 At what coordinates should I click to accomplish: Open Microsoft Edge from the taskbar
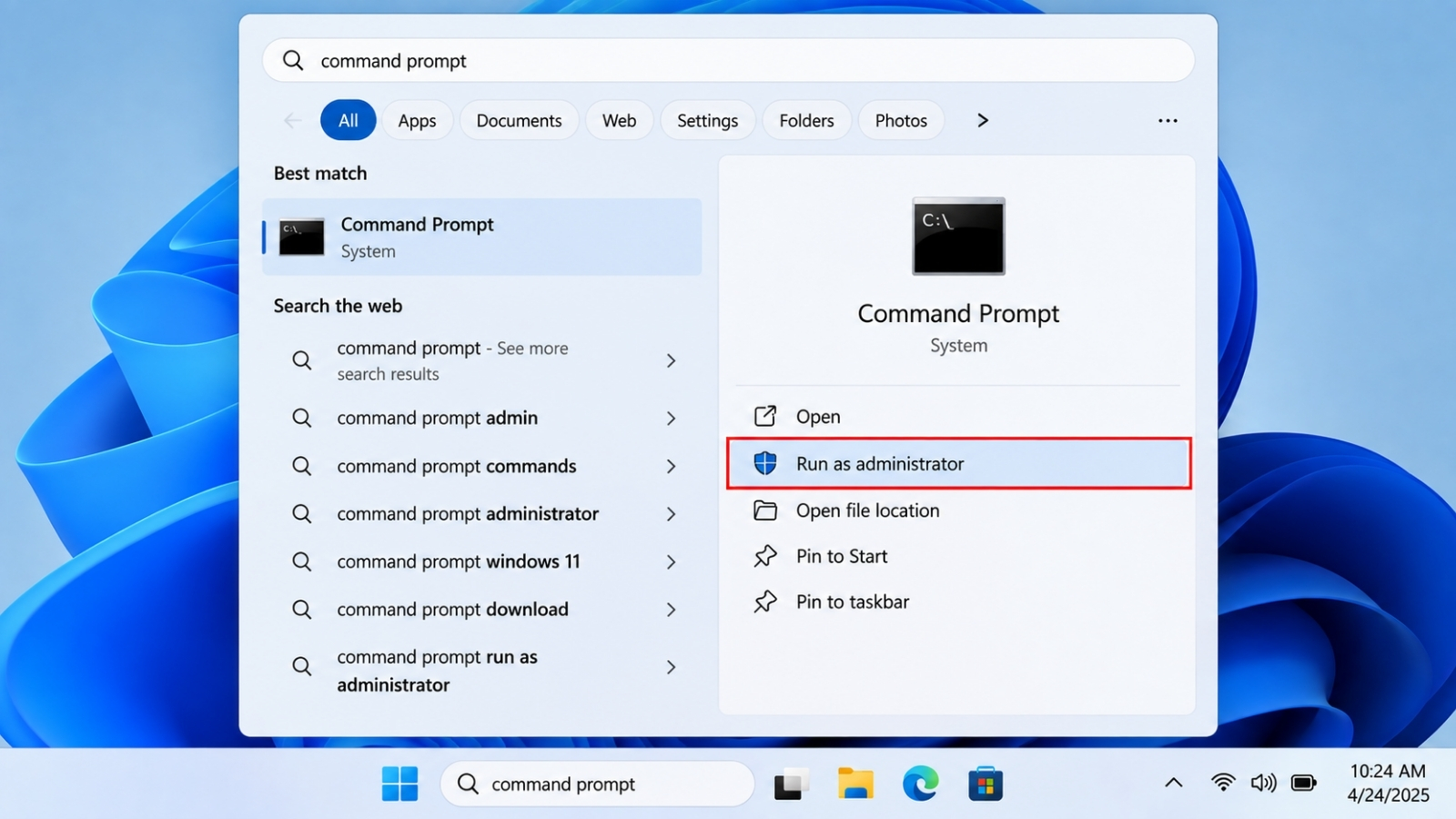point(920,784)
